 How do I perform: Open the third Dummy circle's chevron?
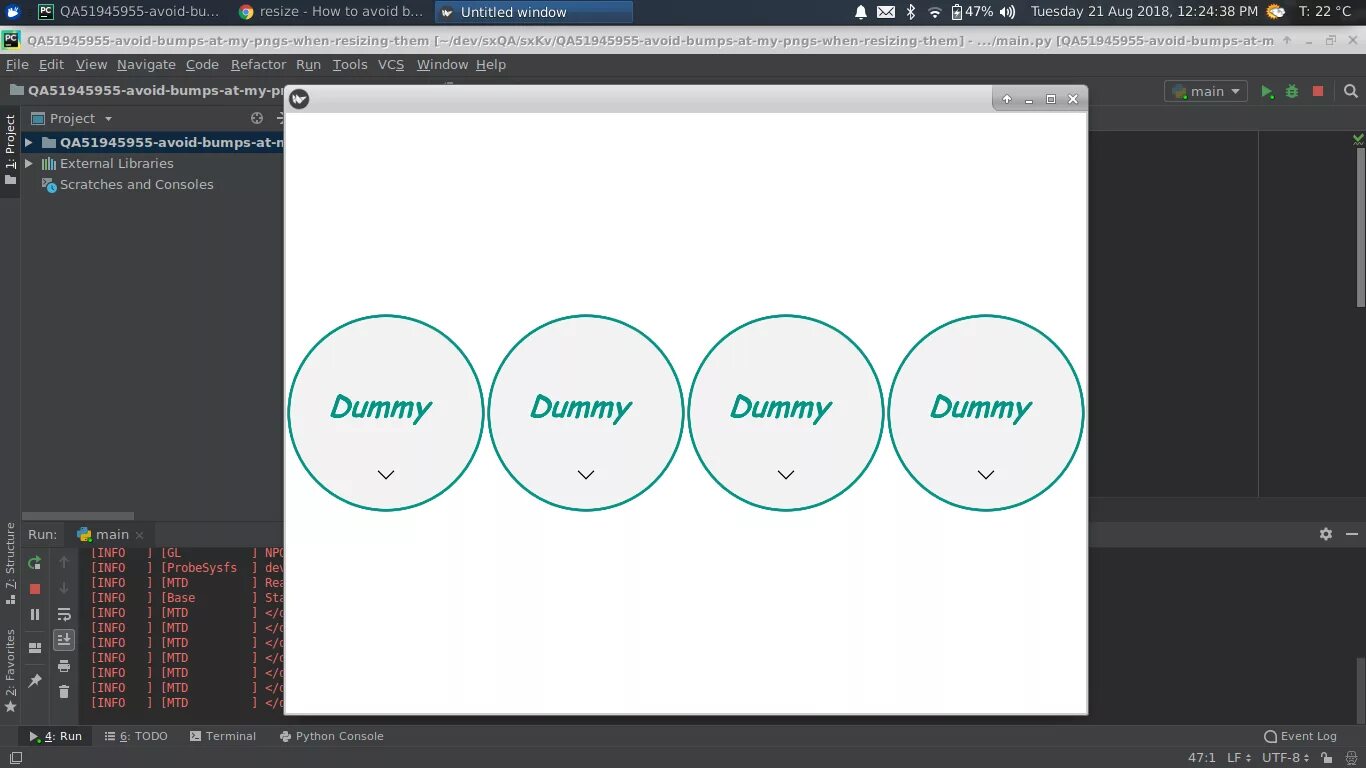(x=786, y=475)
